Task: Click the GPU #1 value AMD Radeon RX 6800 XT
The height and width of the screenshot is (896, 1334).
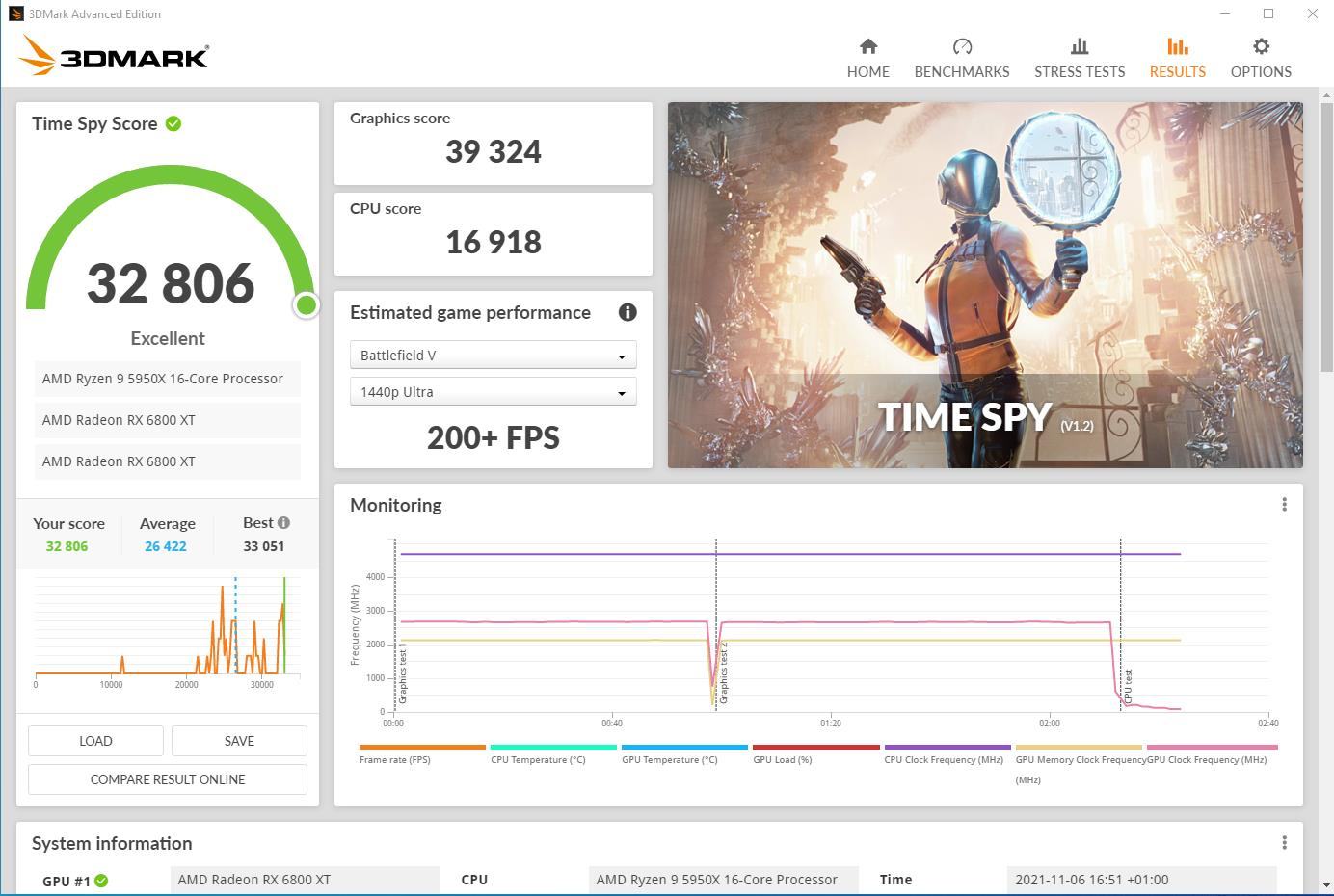Action: click(x=305, y=880)
